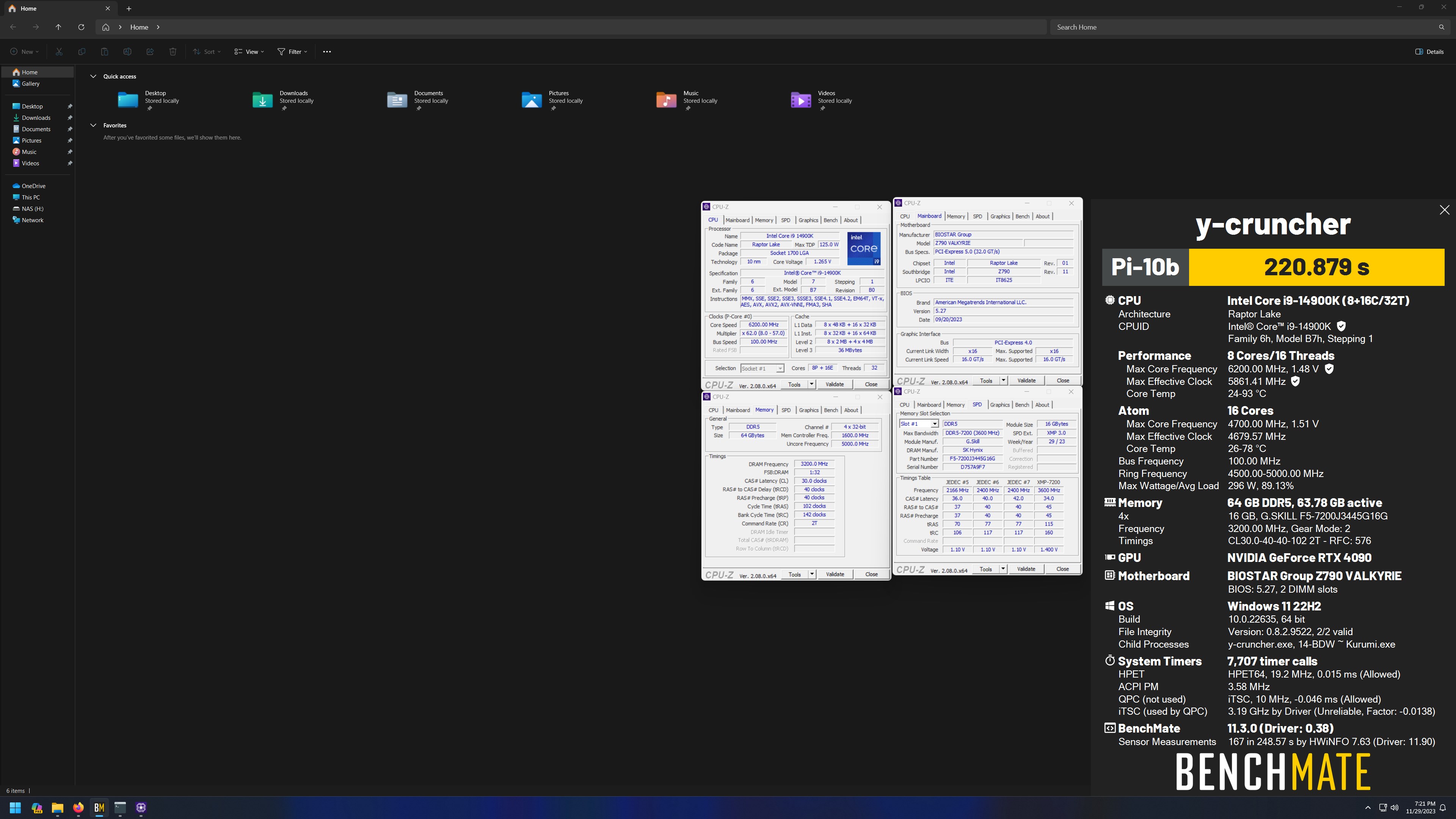Click Close button in CPU-Z Mainboard window
The image size is (1456, 819).
(x=1062, y=380)
